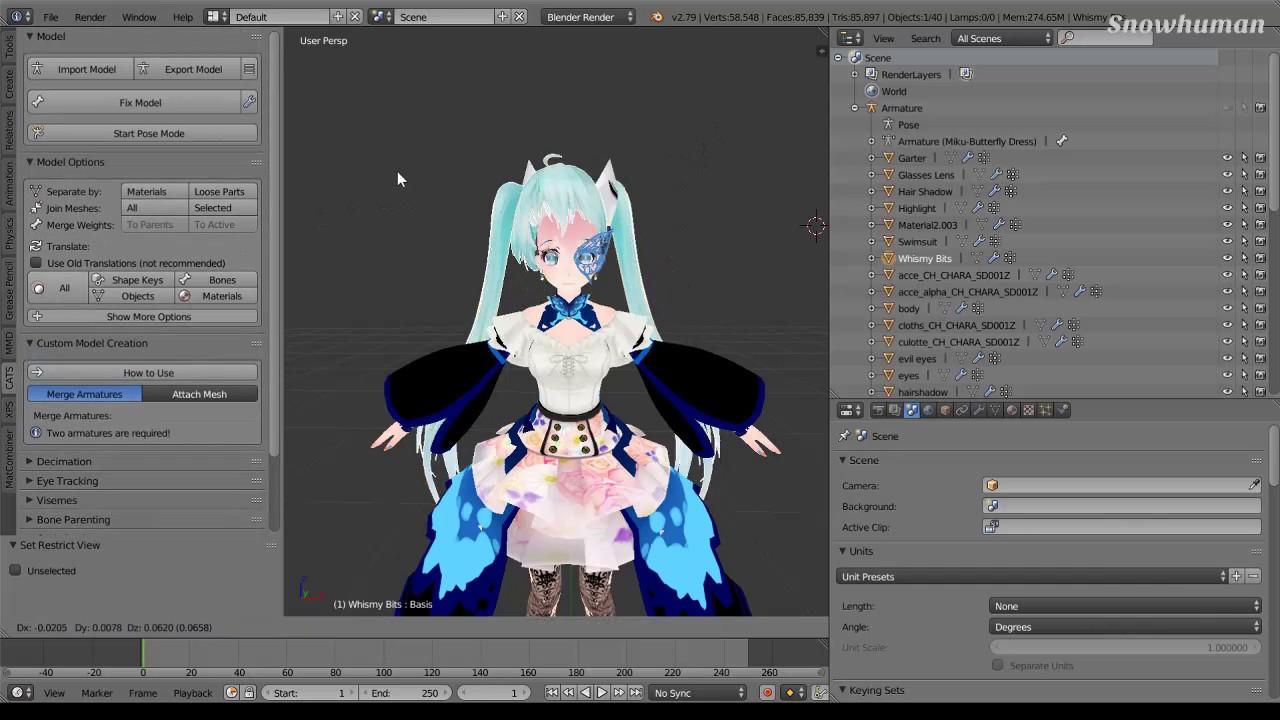Open the Object properties tab icon
This screenshot has height=720, width=1280.
pyautogui.click(x=945, y=410)
